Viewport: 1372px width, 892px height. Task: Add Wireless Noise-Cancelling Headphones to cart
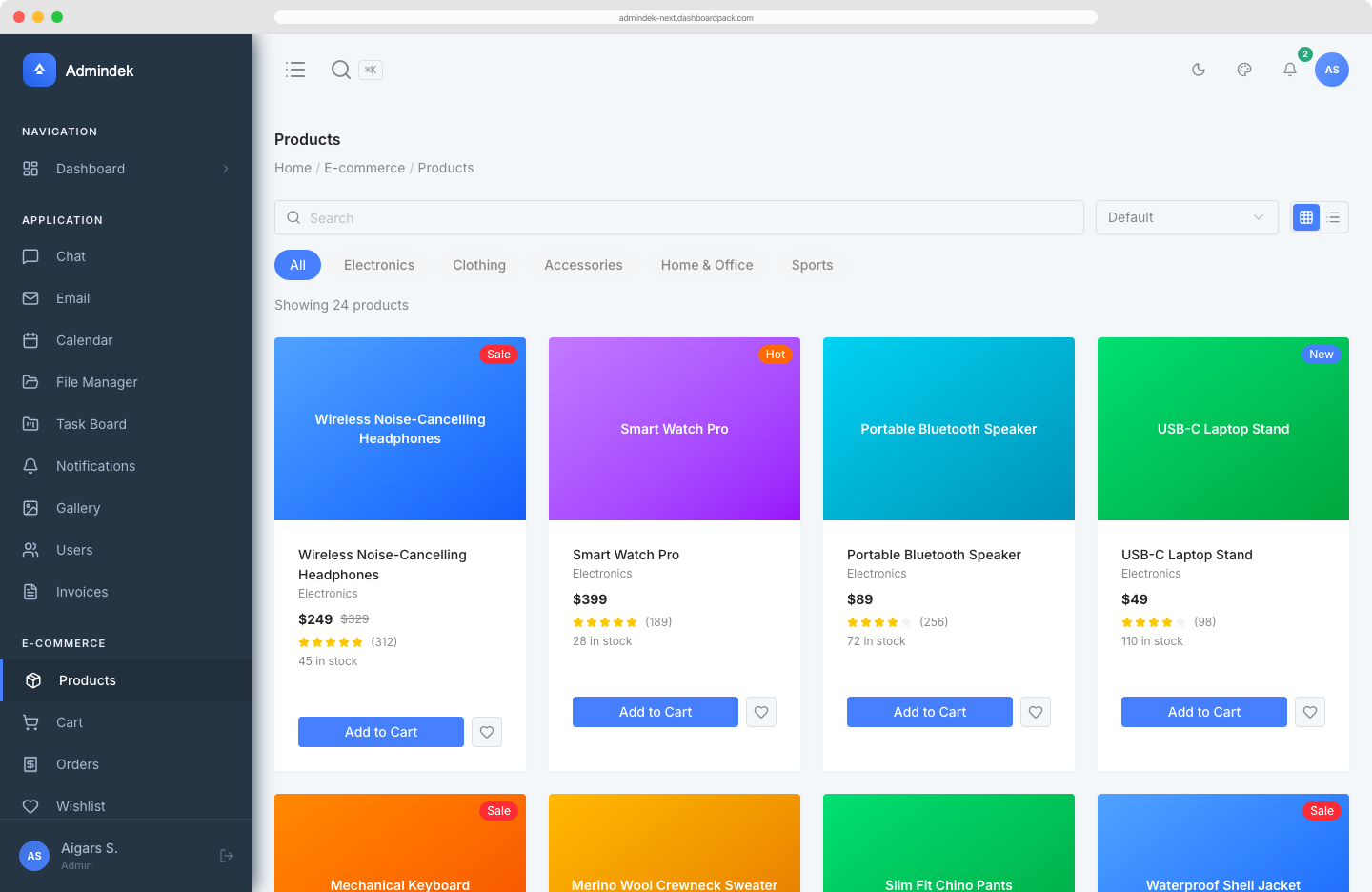tap(381, 732)
